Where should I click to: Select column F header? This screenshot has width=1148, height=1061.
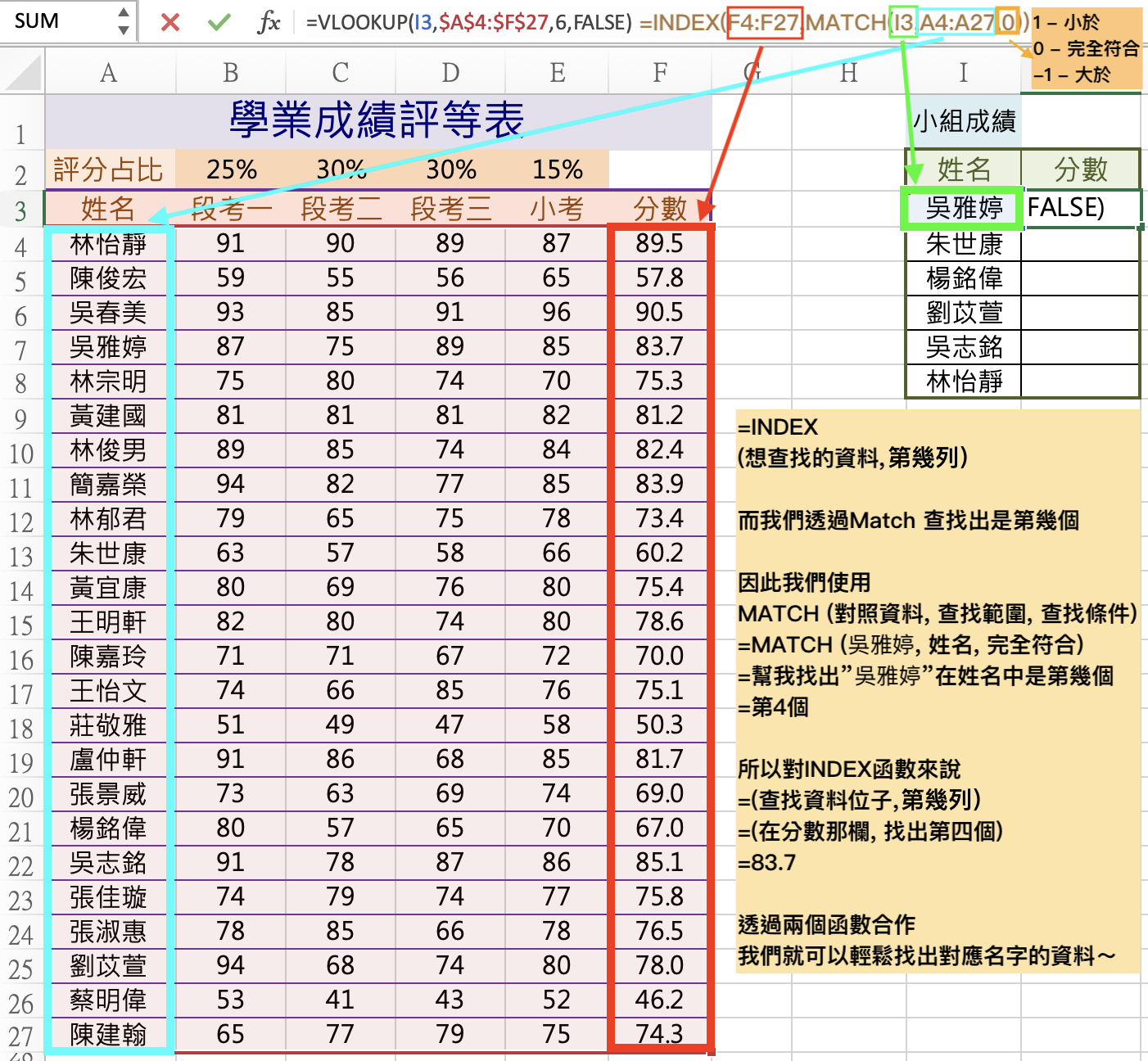coord(660,73)
